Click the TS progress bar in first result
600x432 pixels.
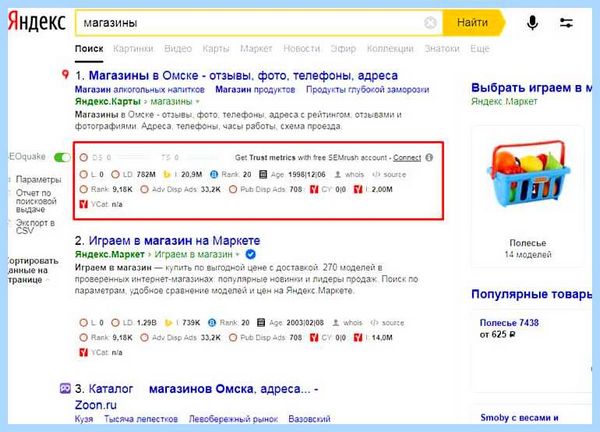tap(200, 157)
